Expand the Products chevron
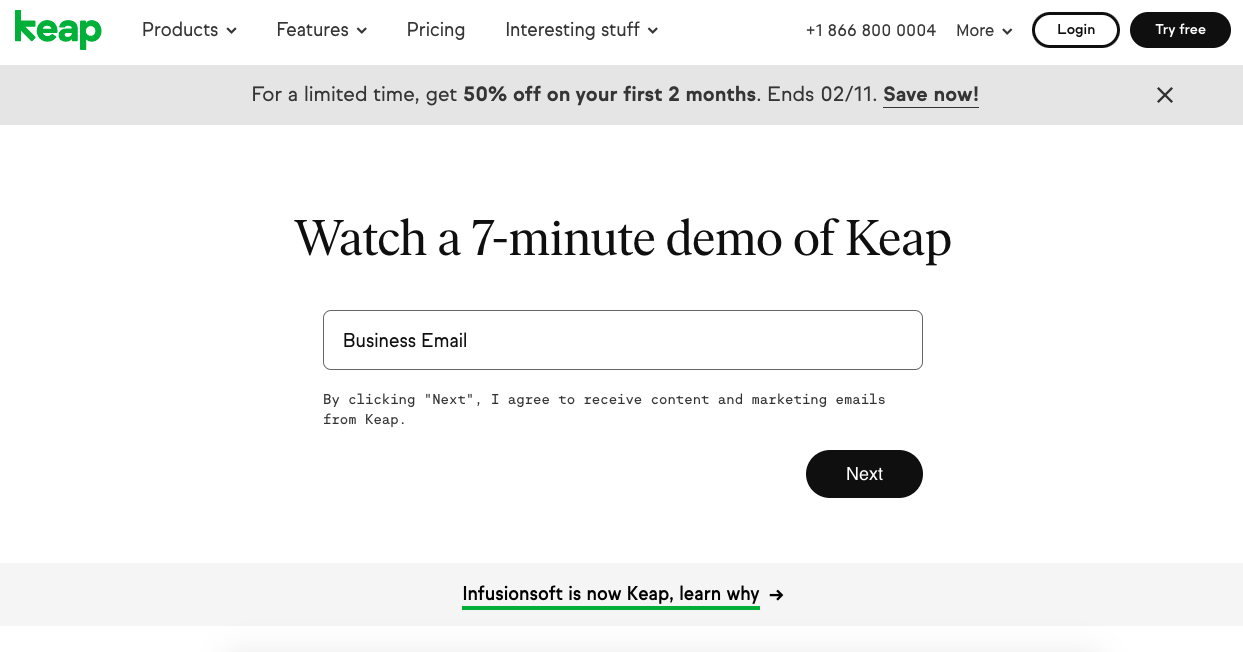This screenshot has width=1243, height=652. point(232,31)
